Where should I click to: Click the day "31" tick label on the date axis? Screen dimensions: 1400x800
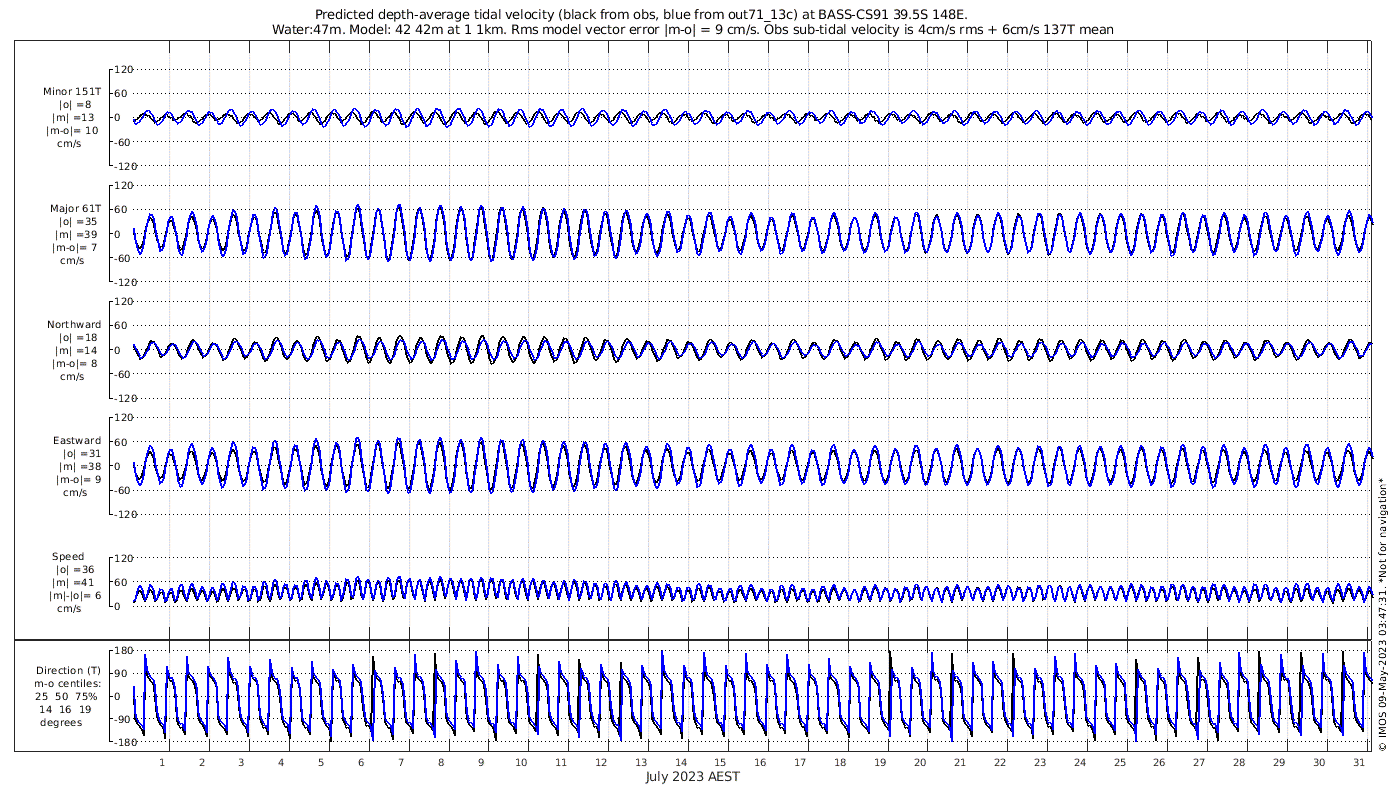[1359, 762]
